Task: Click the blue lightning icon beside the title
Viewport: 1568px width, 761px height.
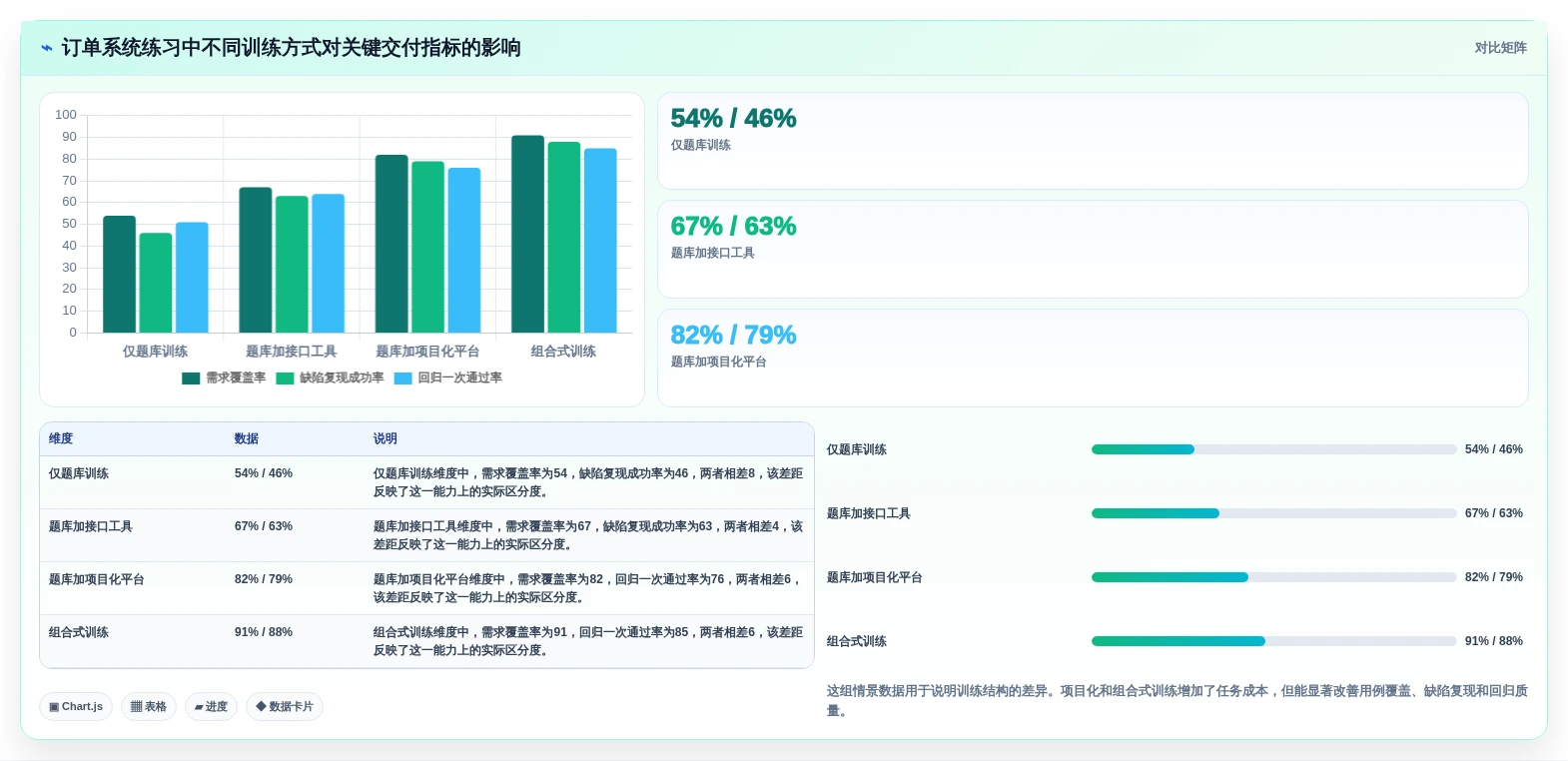Action: (x=47, y=48)
